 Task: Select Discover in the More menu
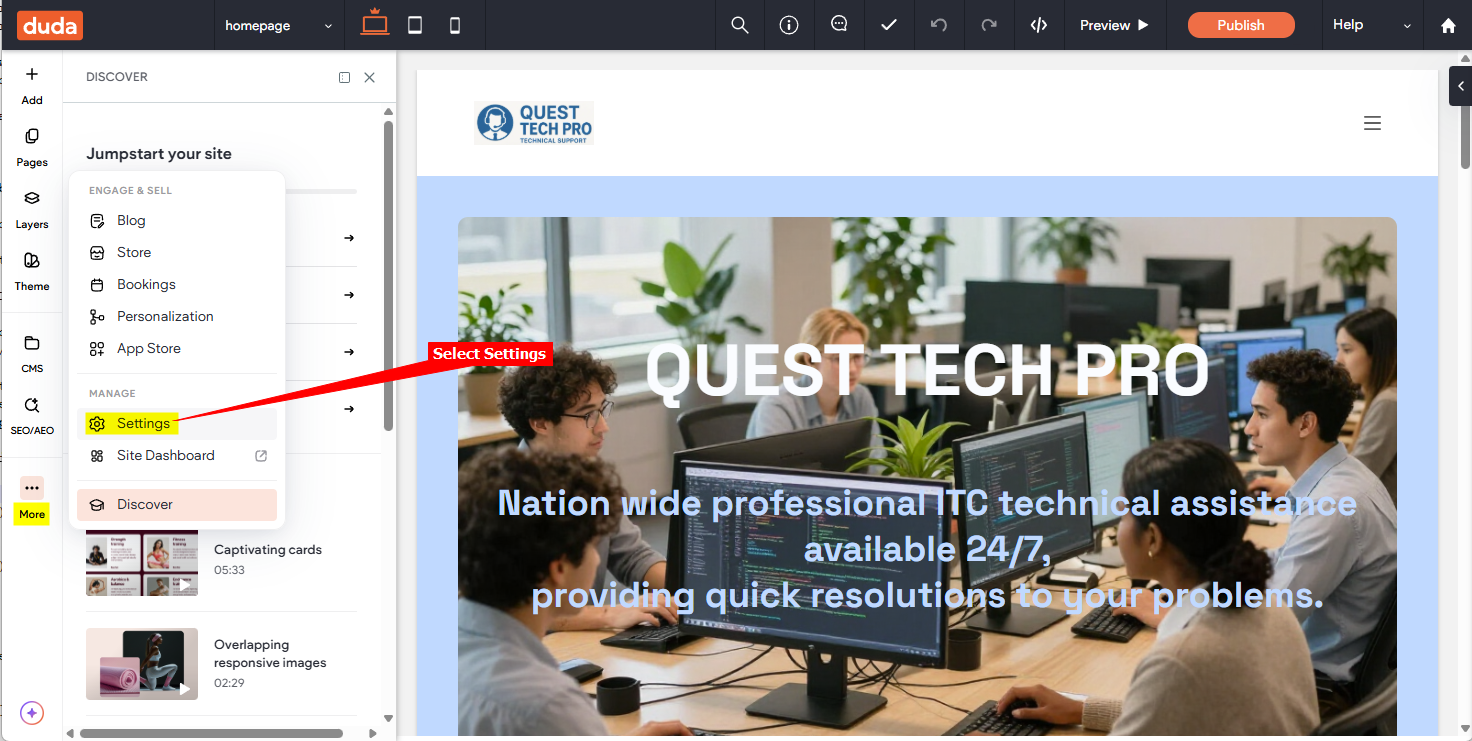click(177, 504)
